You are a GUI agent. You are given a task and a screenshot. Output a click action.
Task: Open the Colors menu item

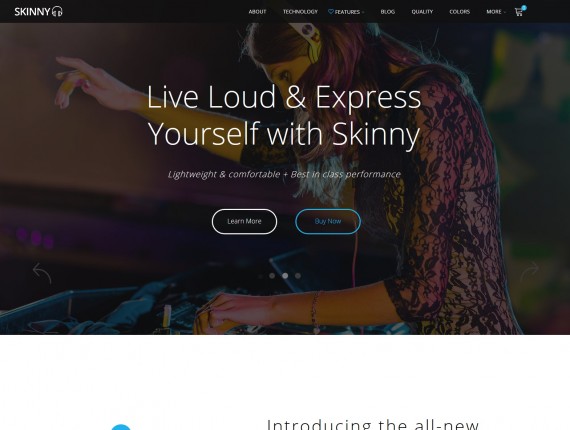459,12
